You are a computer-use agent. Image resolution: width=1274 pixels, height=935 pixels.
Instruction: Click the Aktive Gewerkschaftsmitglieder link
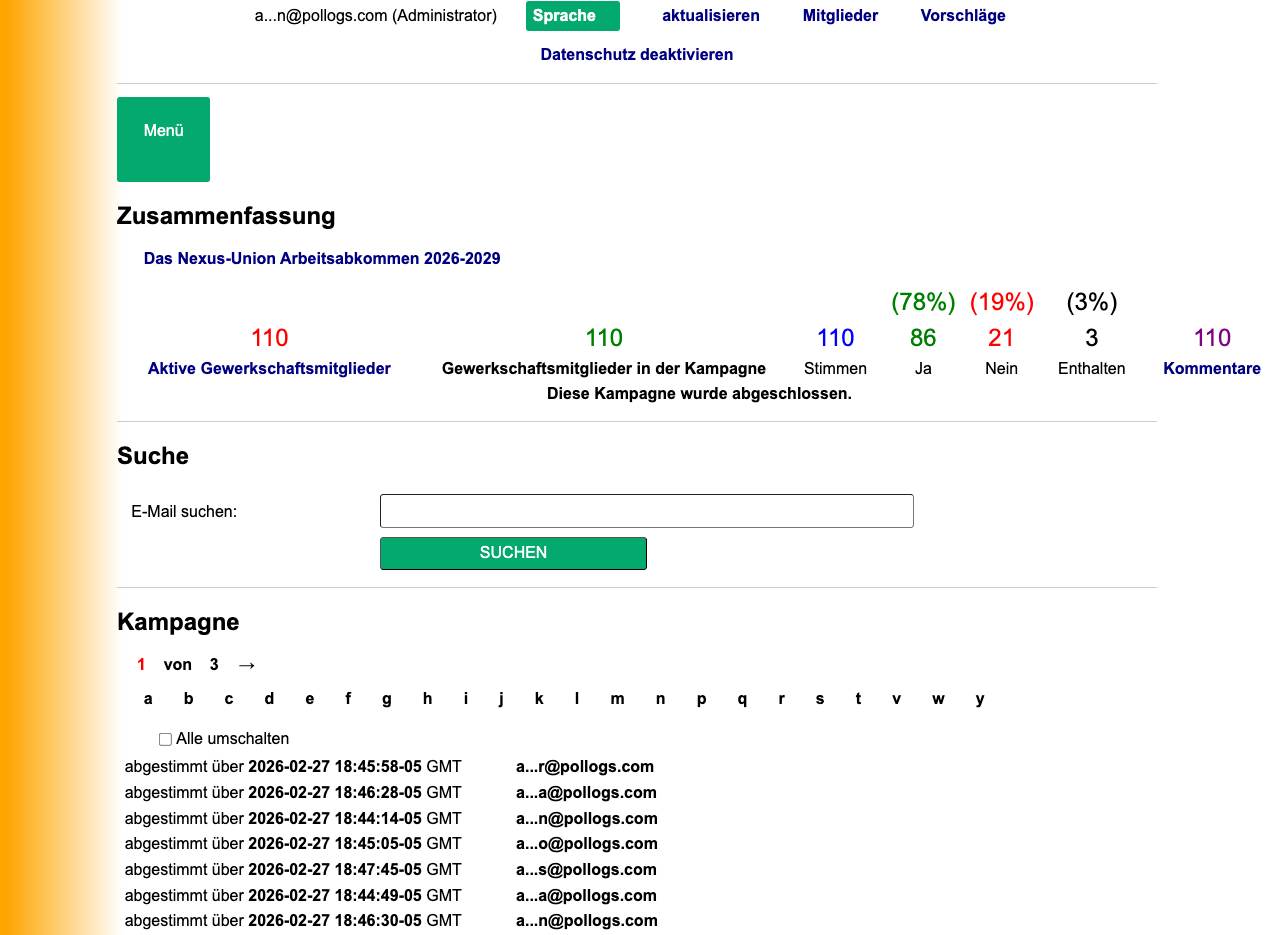tap(269, 368)
